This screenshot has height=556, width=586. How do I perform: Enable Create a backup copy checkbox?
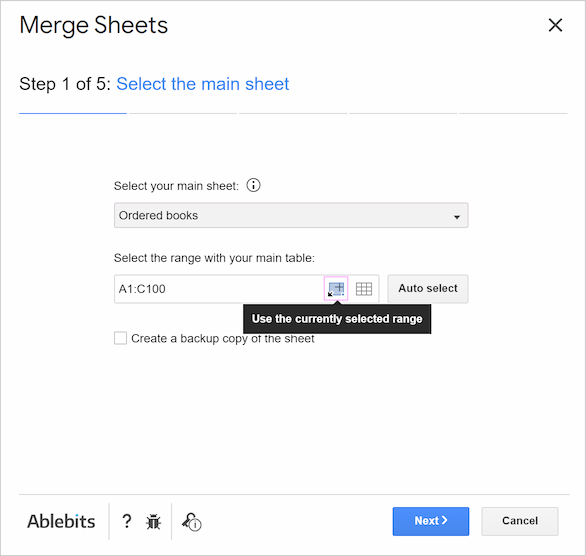click(120, 338)
